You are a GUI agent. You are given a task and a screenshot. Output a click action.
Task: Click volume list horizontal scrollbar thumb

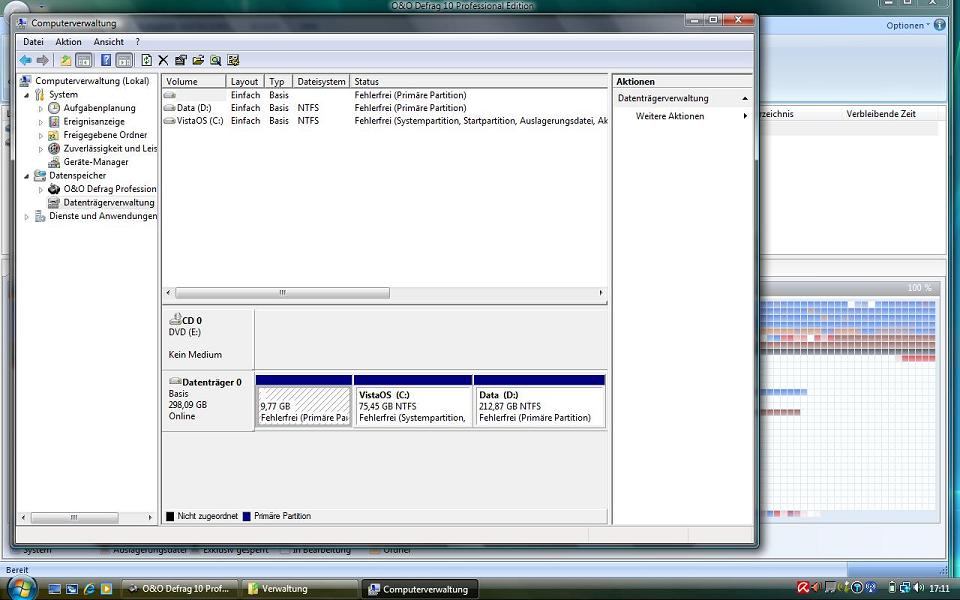[x=282, y=293]
